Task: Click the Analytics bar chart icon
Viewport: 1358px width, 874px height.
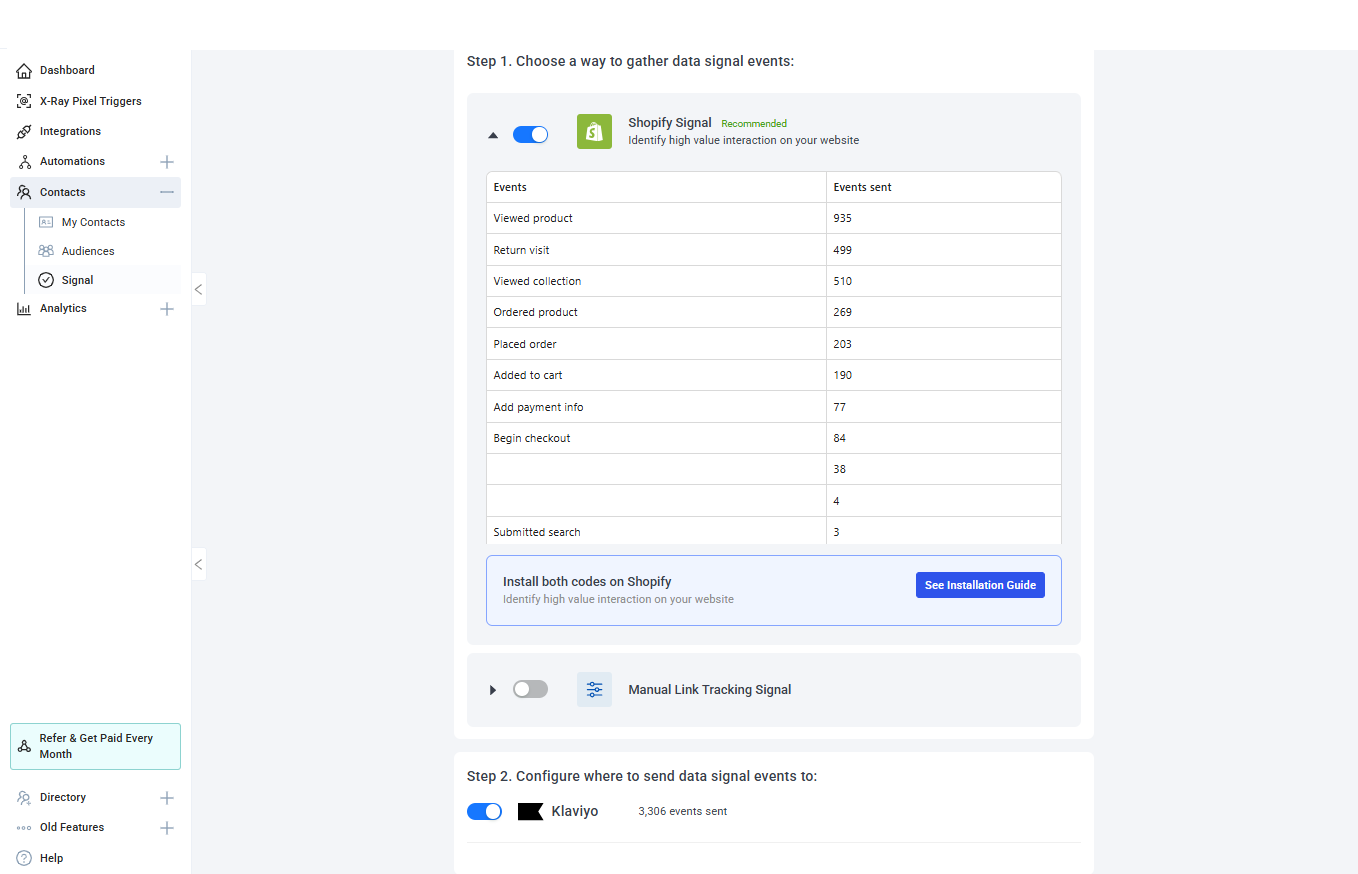Action: tap(24, 309)
